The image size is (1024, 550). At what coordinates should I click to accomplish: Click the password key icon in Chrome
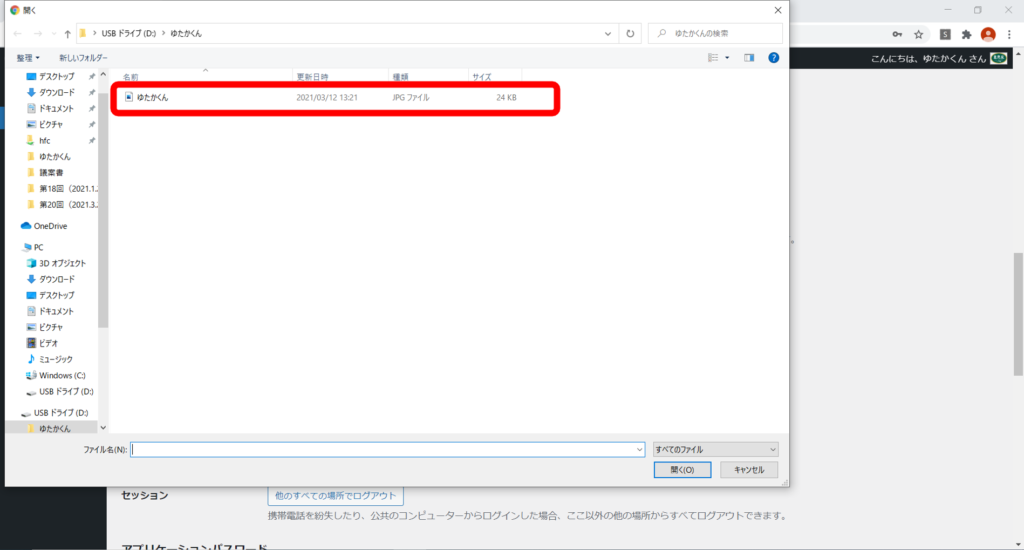[x=895, y=34]
